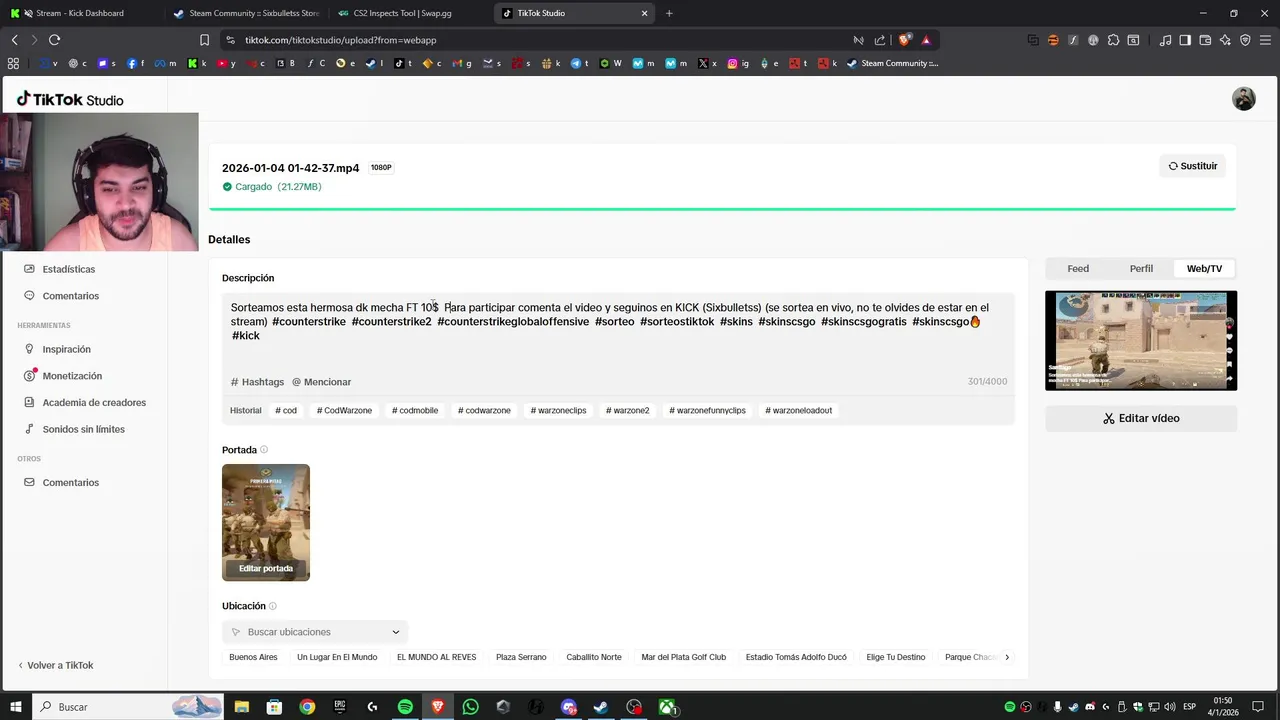1280x720 pixels.
Task: Bookmark this page with bookmark icon
Action: point(204,40)
